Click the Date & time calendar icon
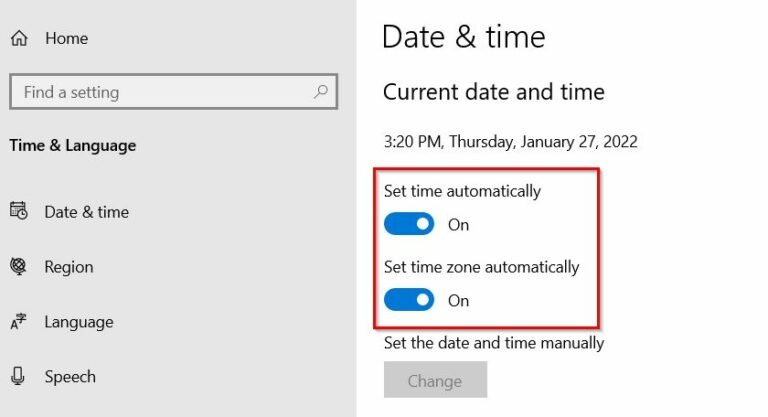This screenshot has width=768, height=417. click(18, 211)
